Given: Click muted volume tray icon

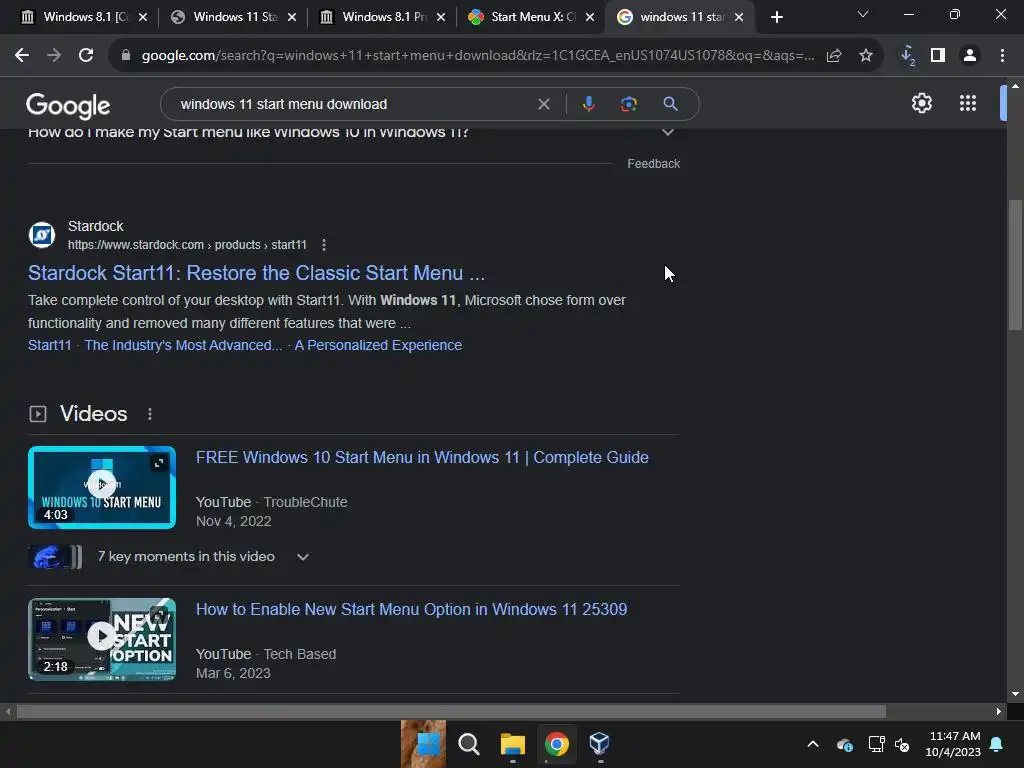Looking at the screenshot, I should click(x=903, y=744).
